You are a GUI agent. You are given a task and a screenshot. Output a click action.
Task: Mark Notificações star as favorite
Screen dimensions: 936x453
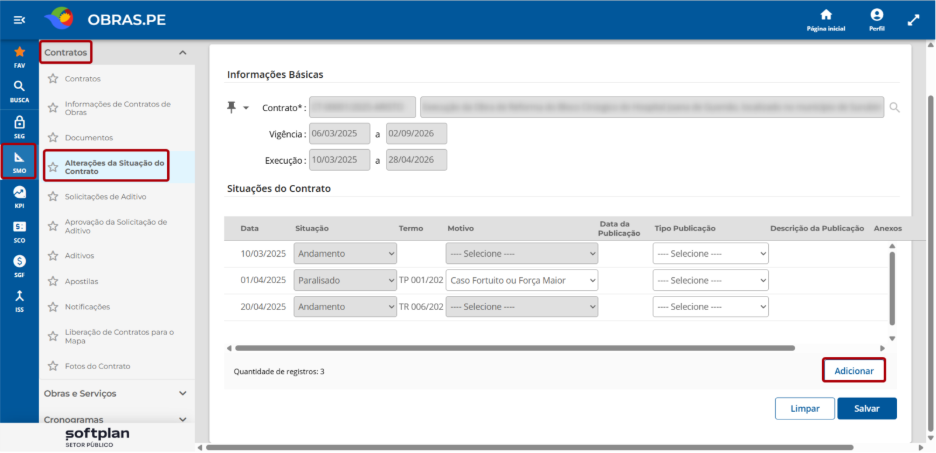53,307
